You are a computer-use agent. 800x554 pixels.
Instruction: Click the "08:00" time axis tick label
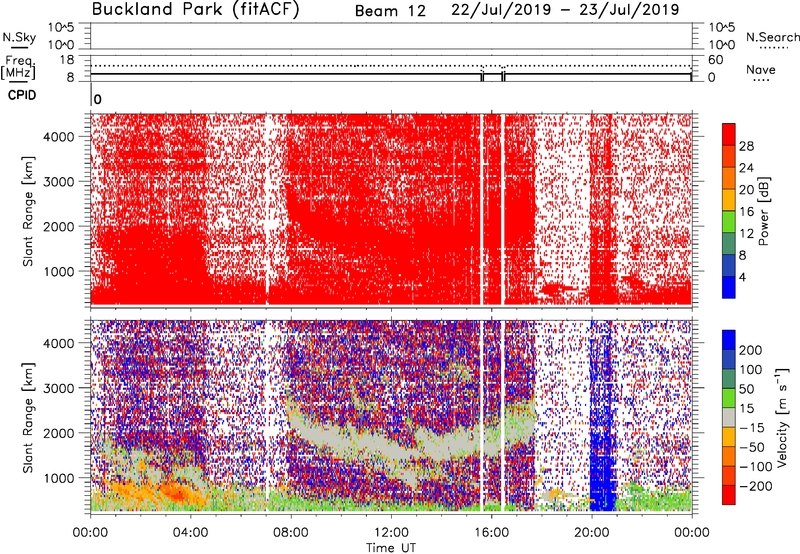coord(291,533)
